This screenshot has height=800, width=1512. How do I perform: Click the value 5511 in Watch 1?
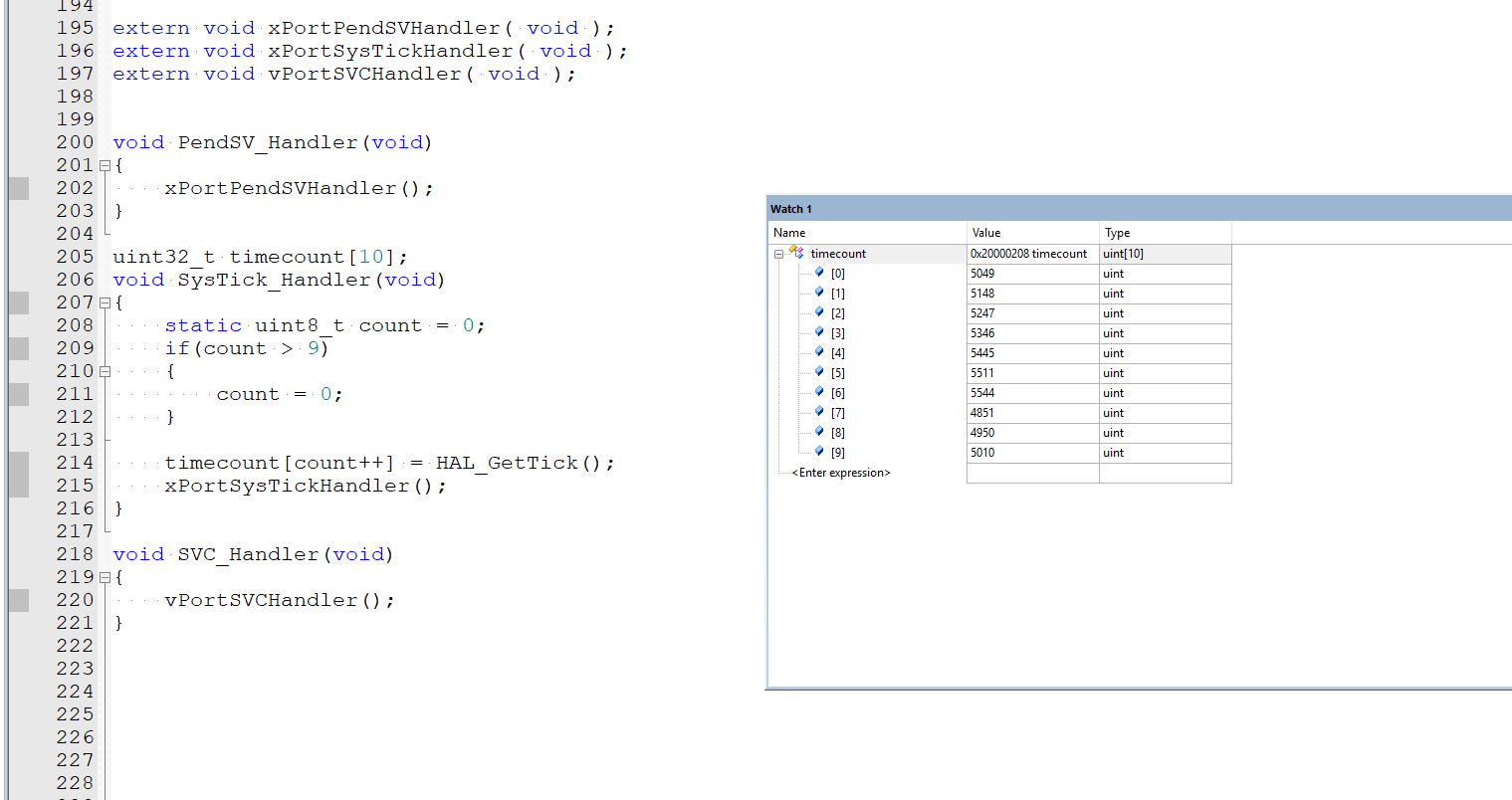[982, 373]
